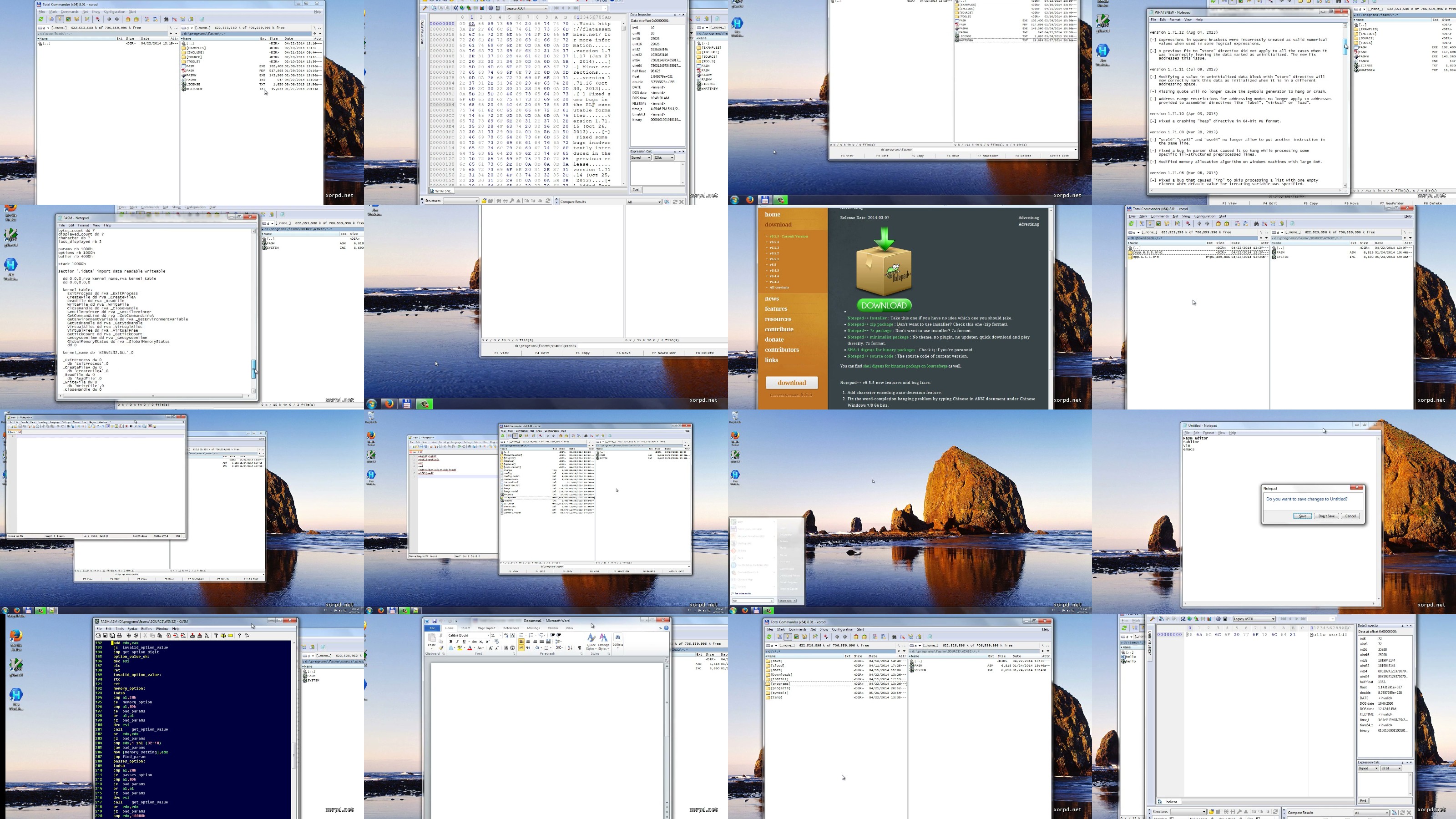Click Refresh icon in Total Commander listing [baks] folder
1456x819 pixels.
[768, 637]
